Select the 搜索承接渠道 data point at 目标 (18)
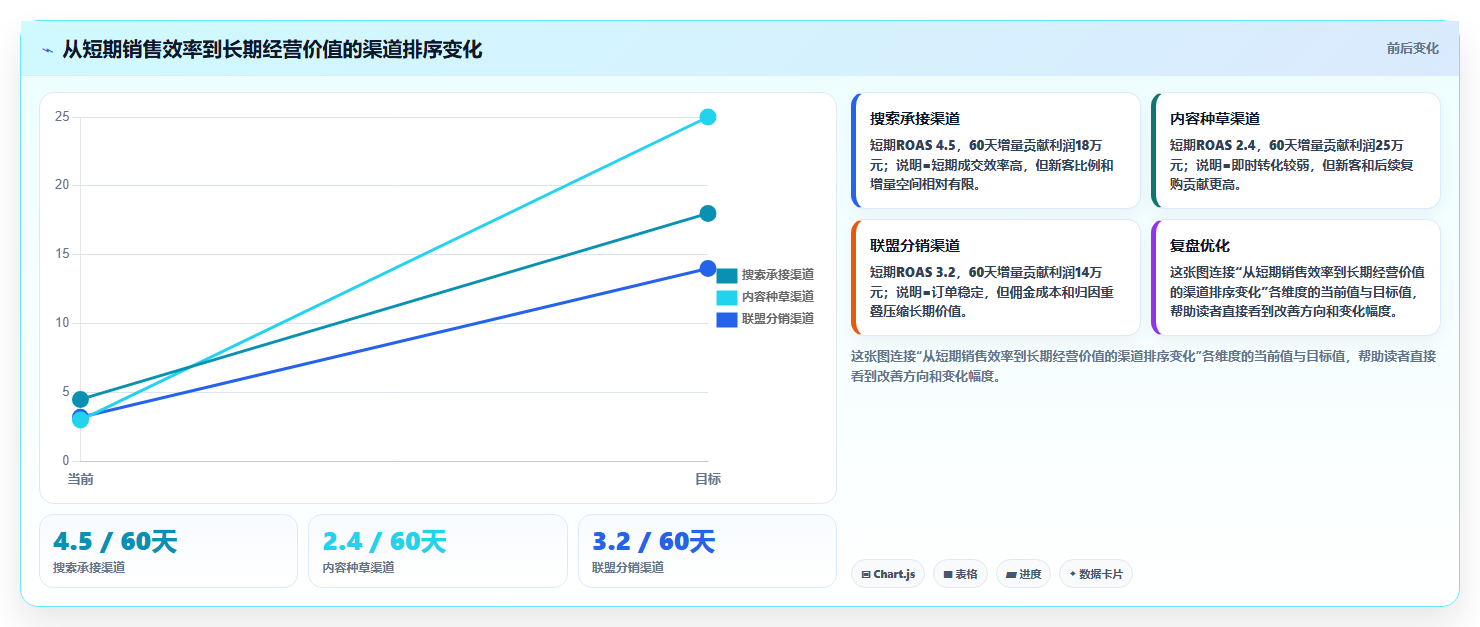 point(707,213)
